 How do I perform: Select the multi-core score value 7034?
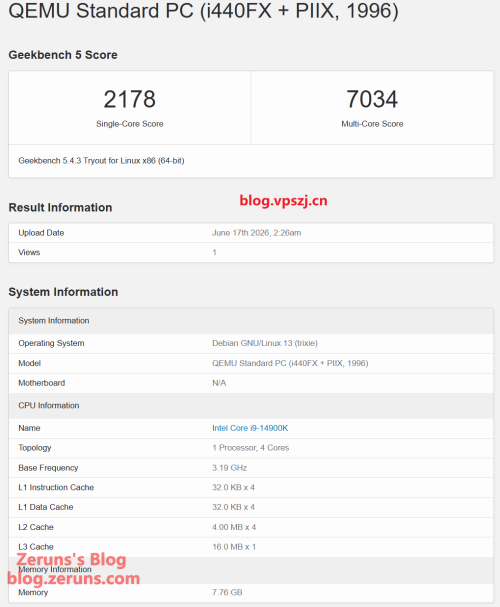pyautogui.click(x=372, y=99)
